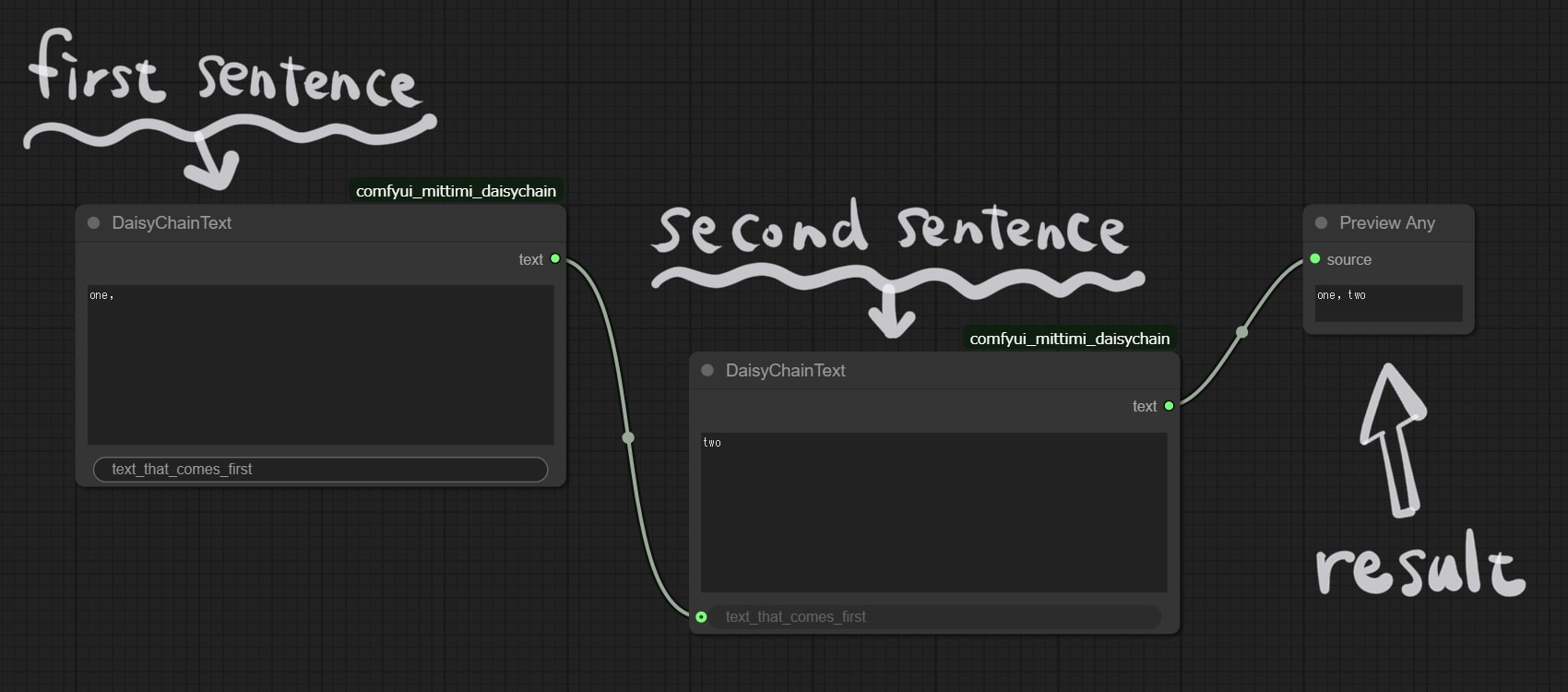Collapse the Preview Any node via its dot
This screenshot has height=692, width=1568.
pos(1321,222)
